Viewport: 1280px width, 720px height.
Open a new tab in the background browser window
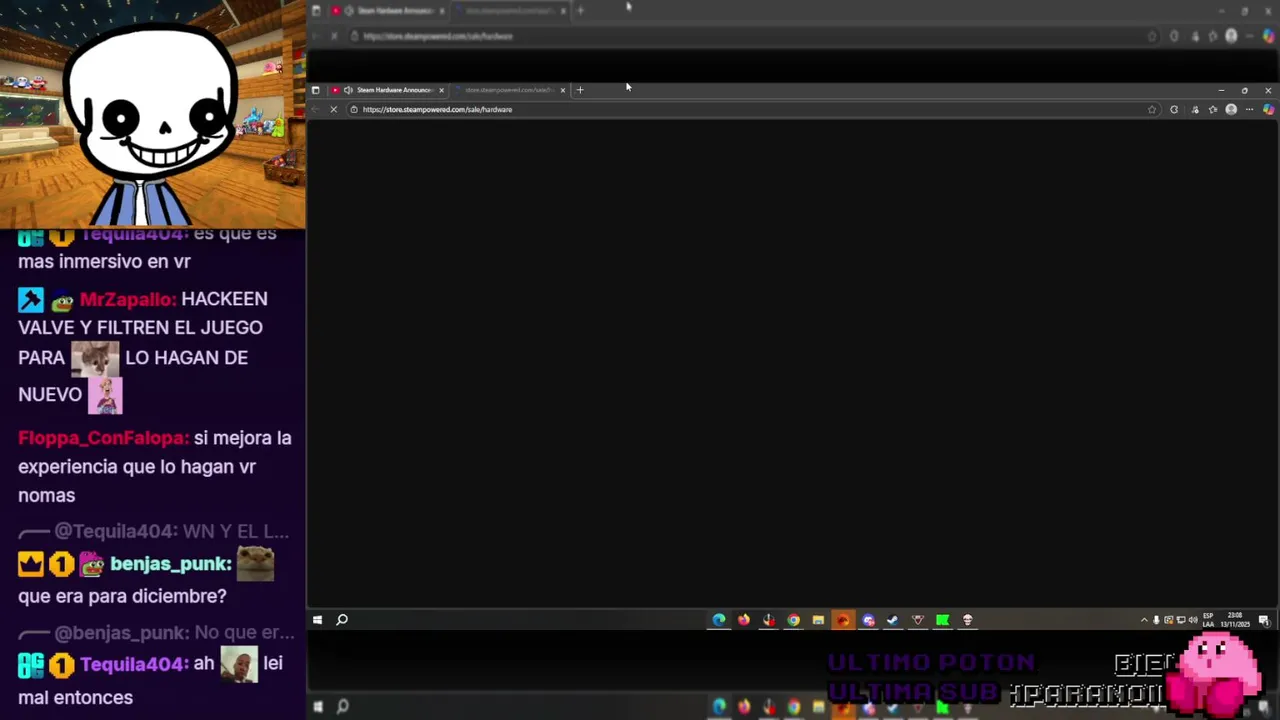click(580, 10)
